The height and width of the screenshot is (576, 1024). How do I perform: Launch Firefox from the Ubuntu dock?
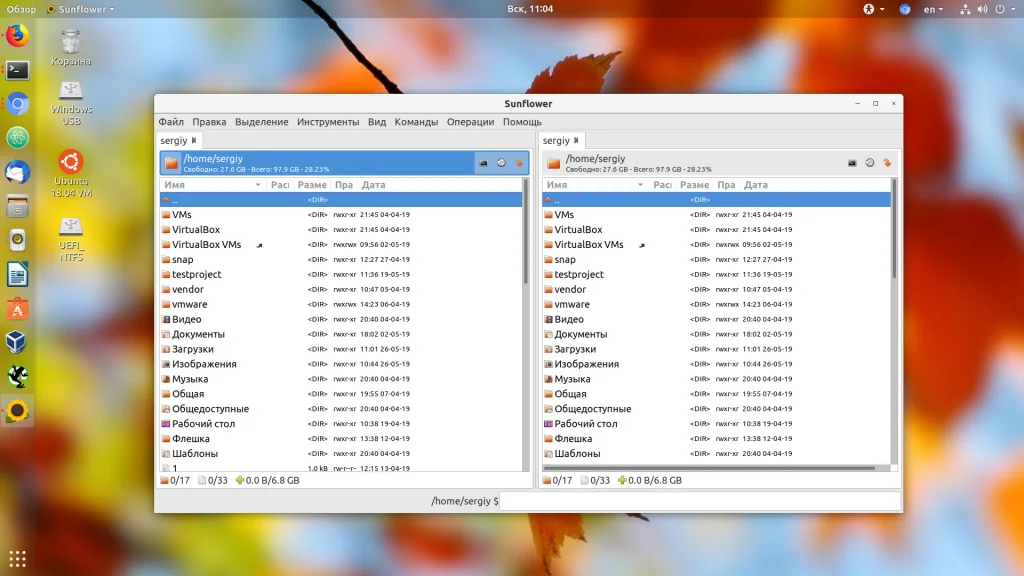tap(17, 36)
